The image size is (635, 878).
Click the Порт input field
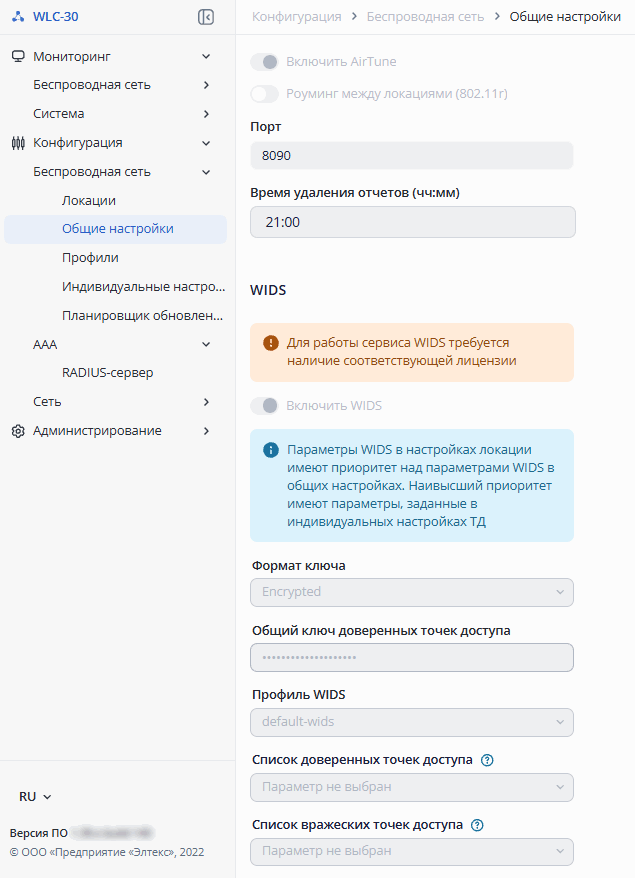(412, 156)
